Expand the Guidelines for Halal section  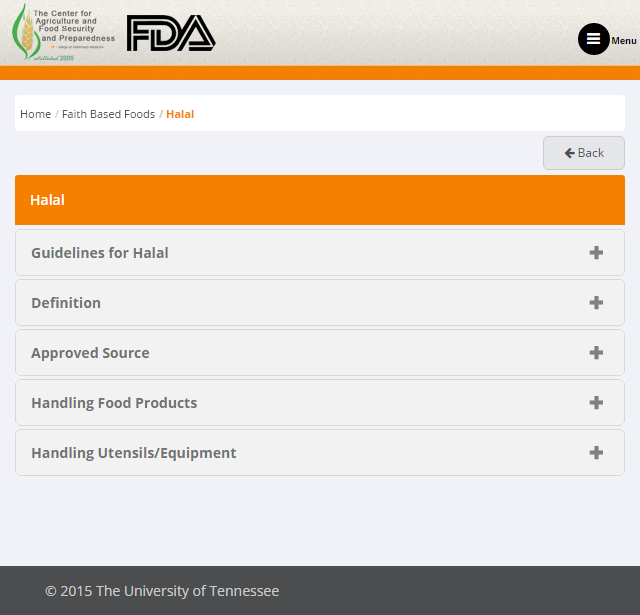coord(100,253)
